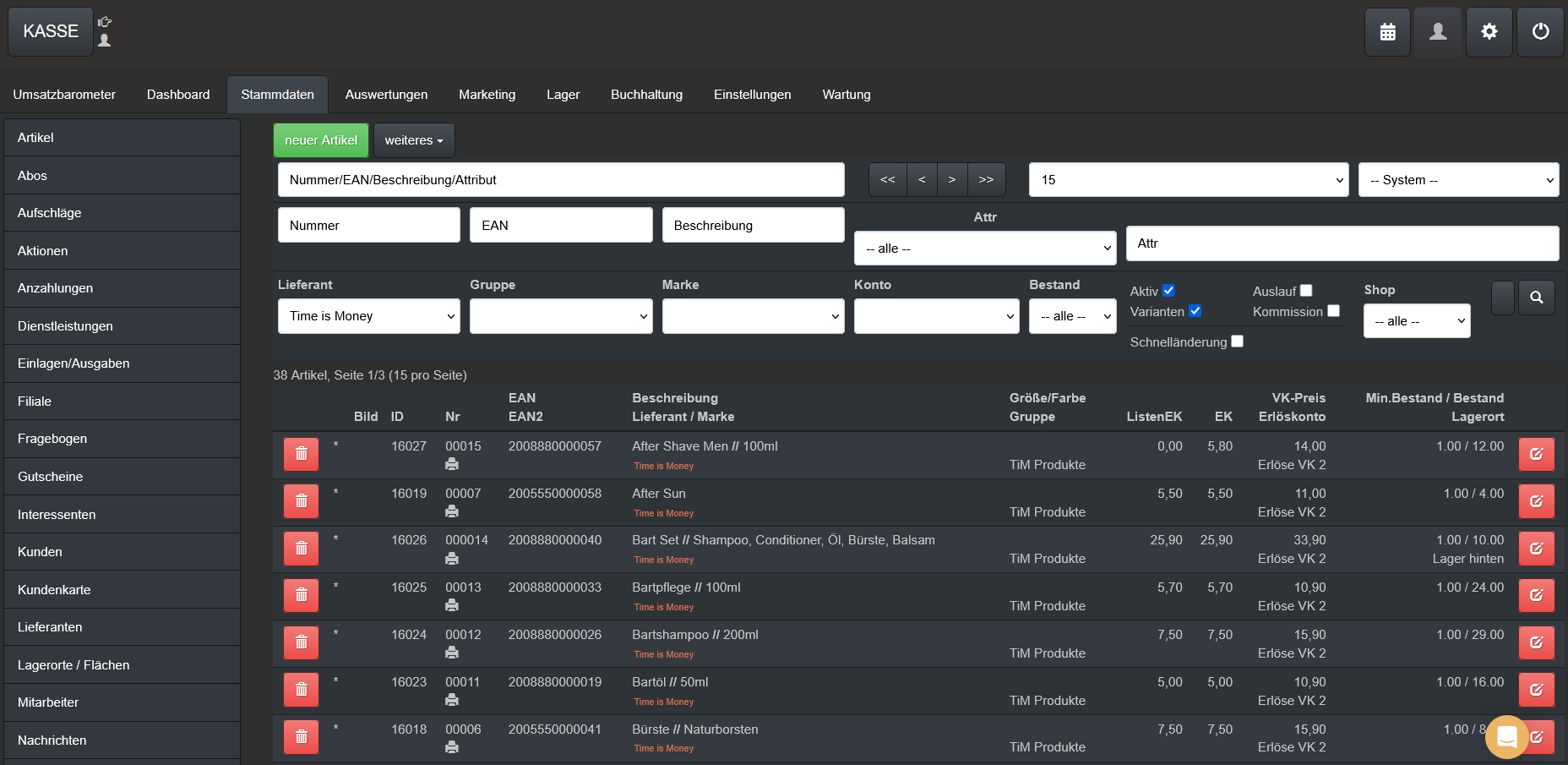The width and height of the screenshot is (1568, 765).
Task: Tick the Schnelländerung checkbox
Action: coord(1237,342)
